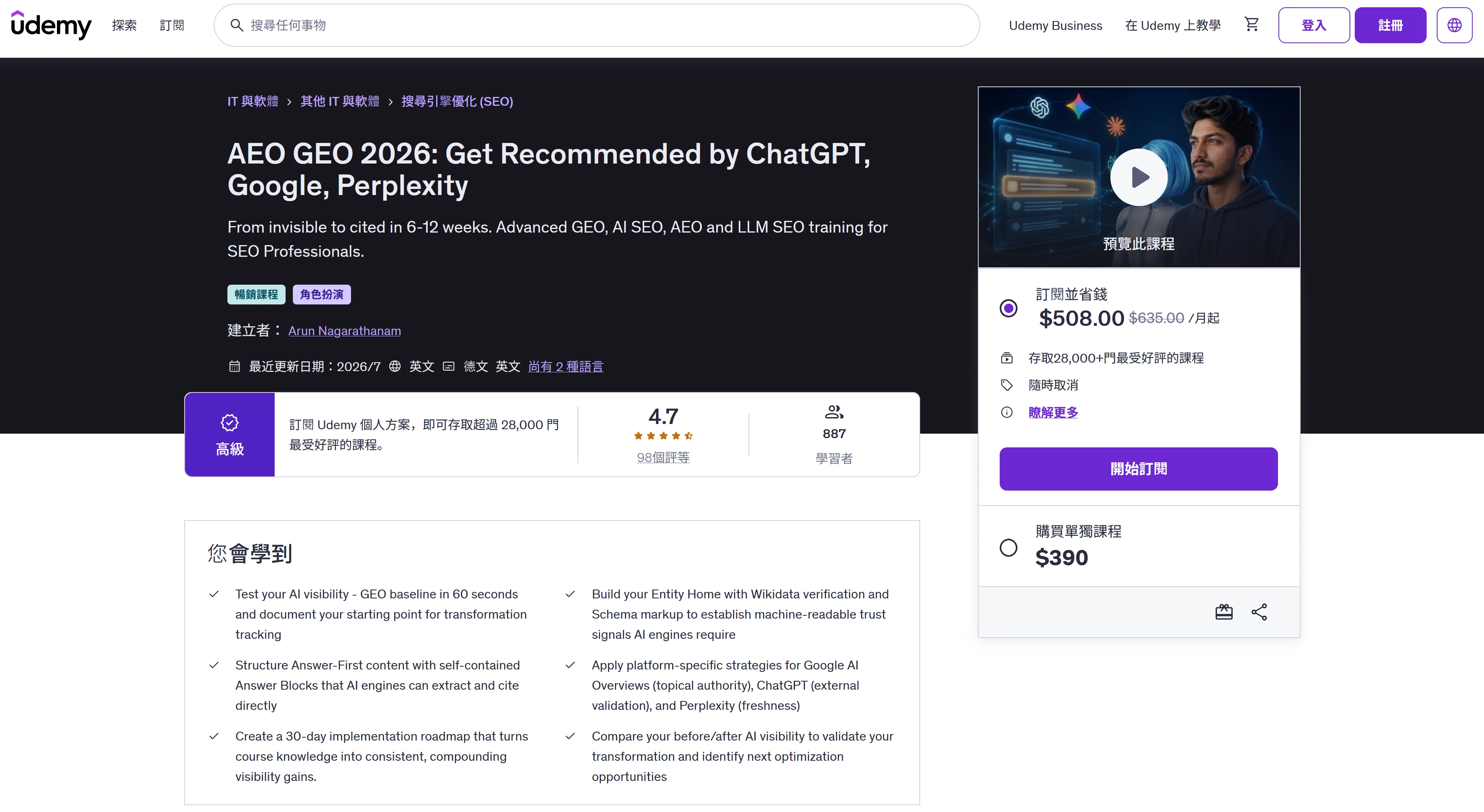Open Udemy Business link in header
The height and width of the screenshot is (812, 1484).
tap(1055, 25)
